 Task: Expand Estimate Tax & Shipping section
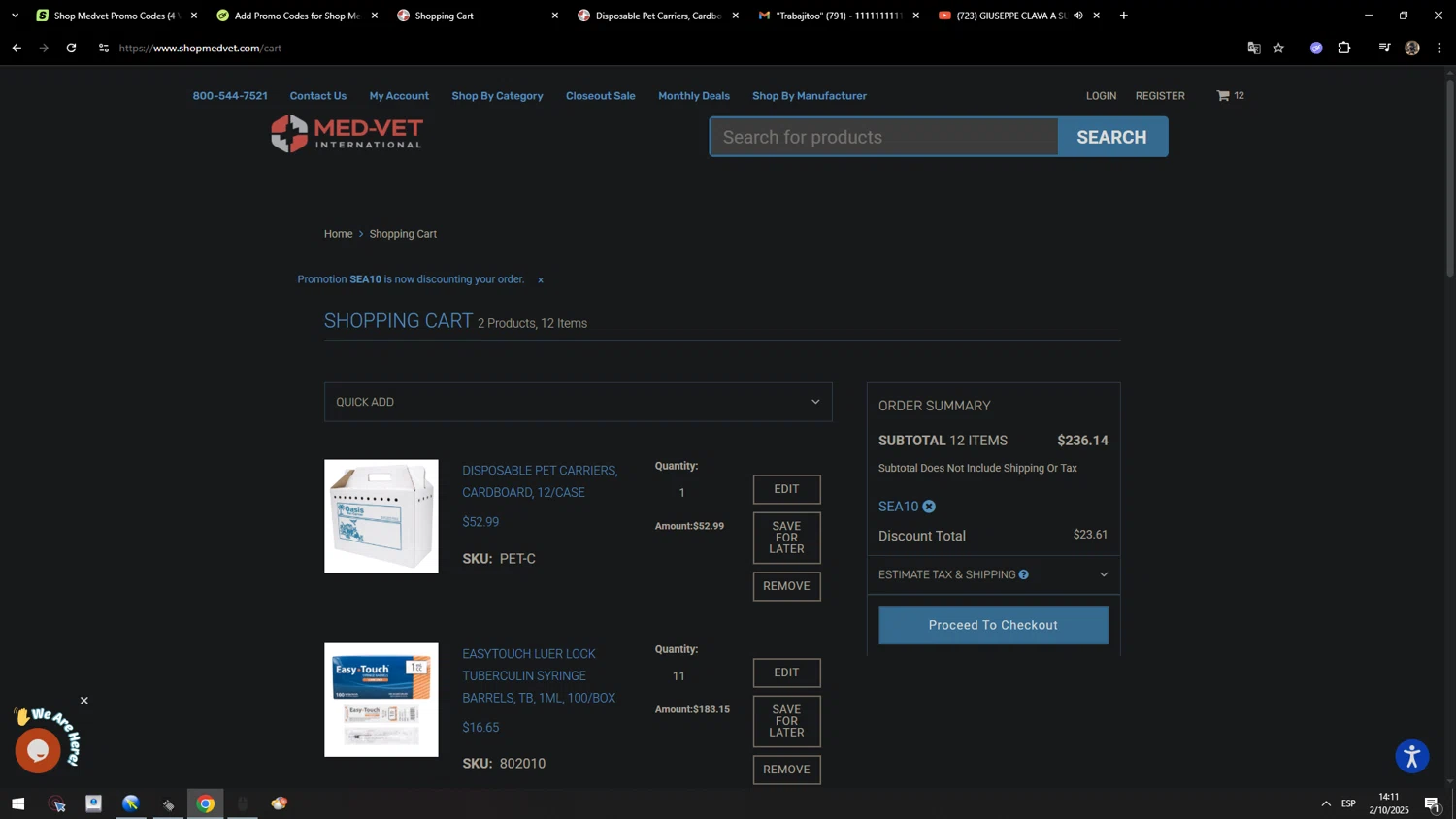tap(993, 574)
